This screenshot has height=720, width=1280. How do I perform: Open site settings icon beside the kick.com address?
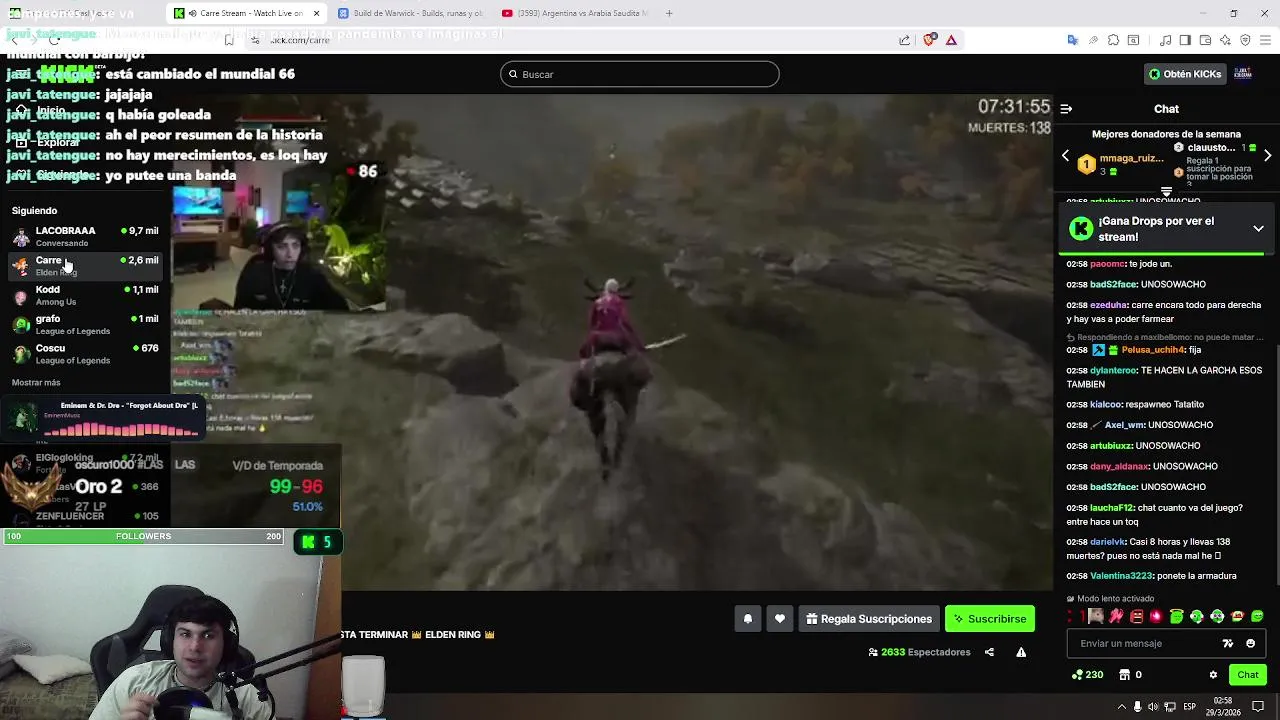coord(255,40)
